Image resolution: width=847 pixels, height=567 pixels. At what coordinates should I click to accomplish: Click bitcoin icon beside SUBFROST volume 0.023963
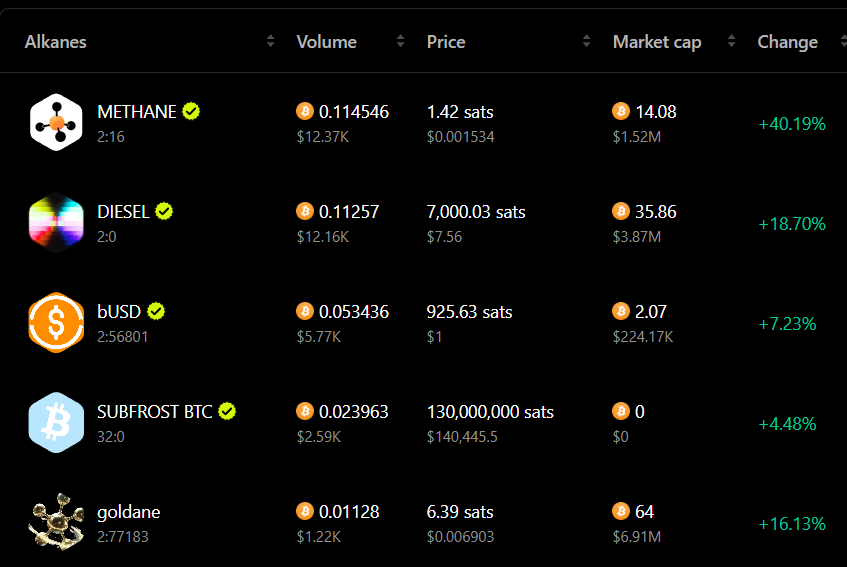[305, 411]
